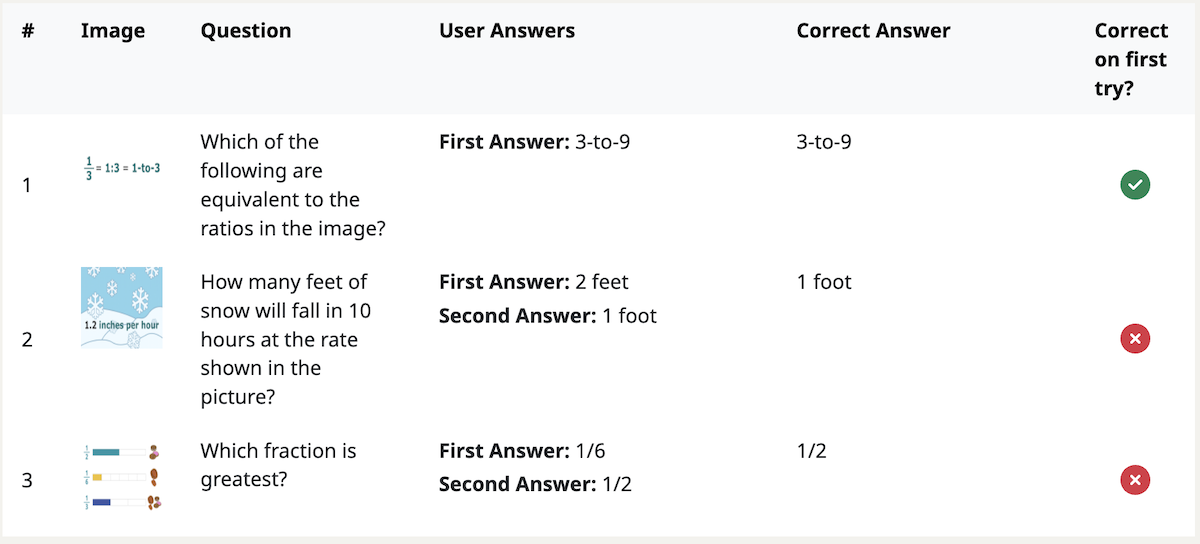Viewport: 1200px width, 544px height.
Task: Click the First Answer 3-to-9 entry
Action: tap(534, 142)
